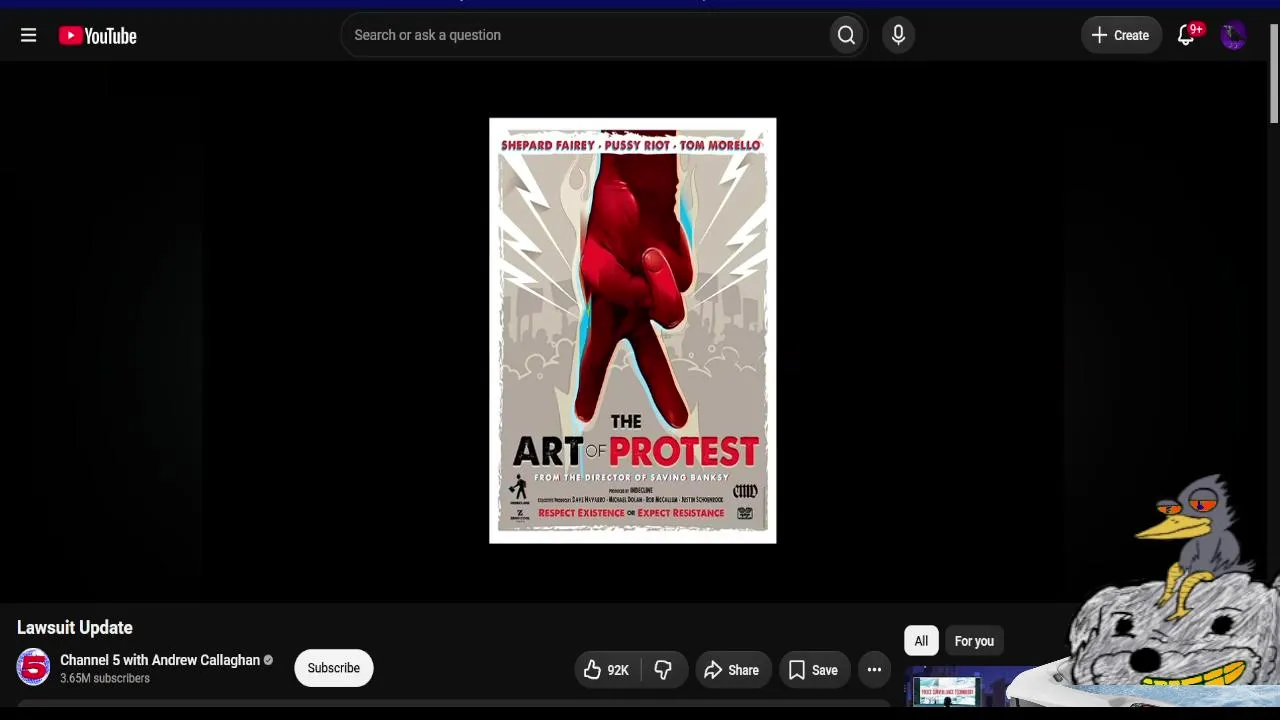This screenshot has width=1280, height=720.
Task: Start voice search with the microphone
Action: point(898,35)
